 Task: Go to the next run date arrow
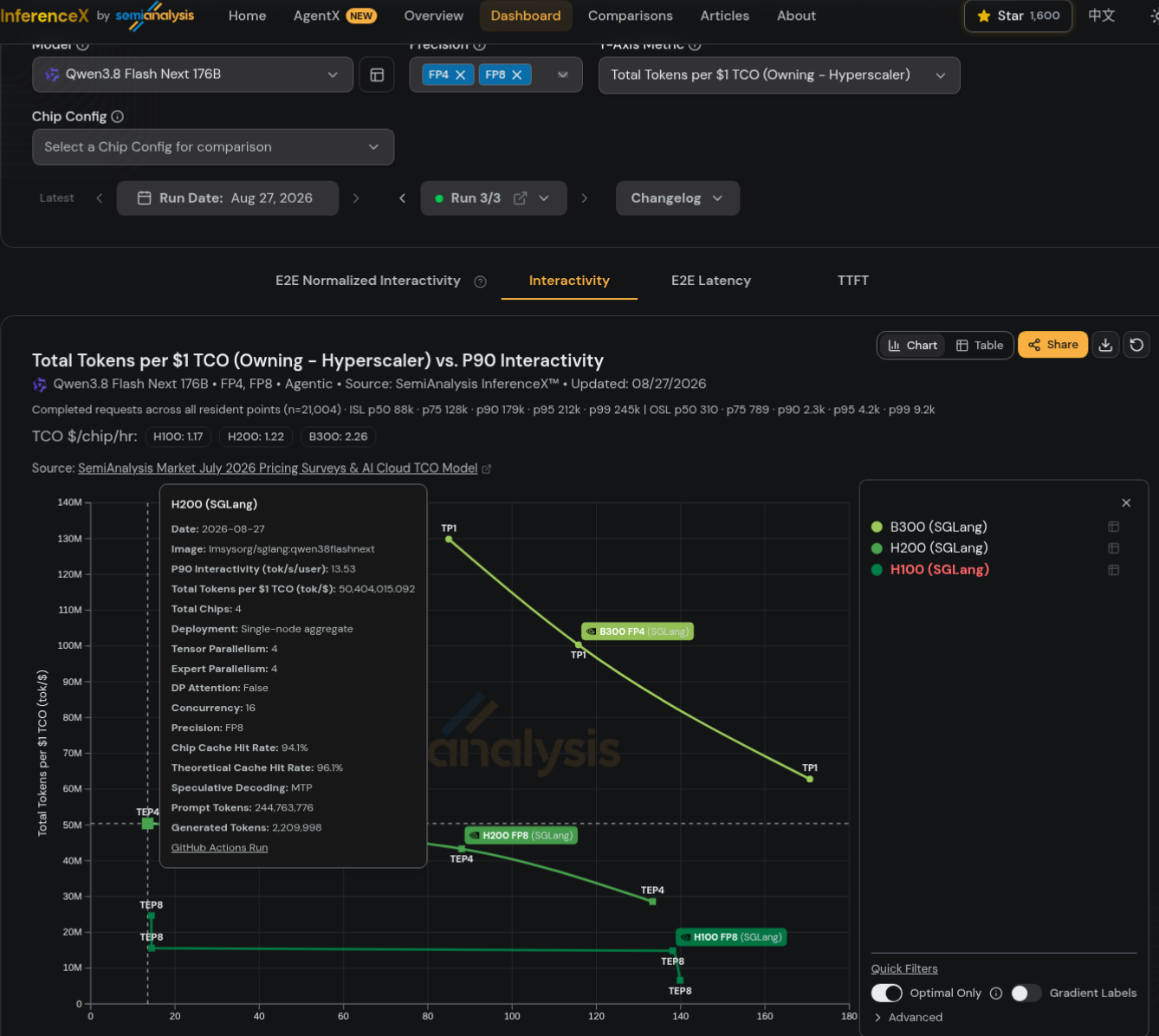tap(356, 198)
